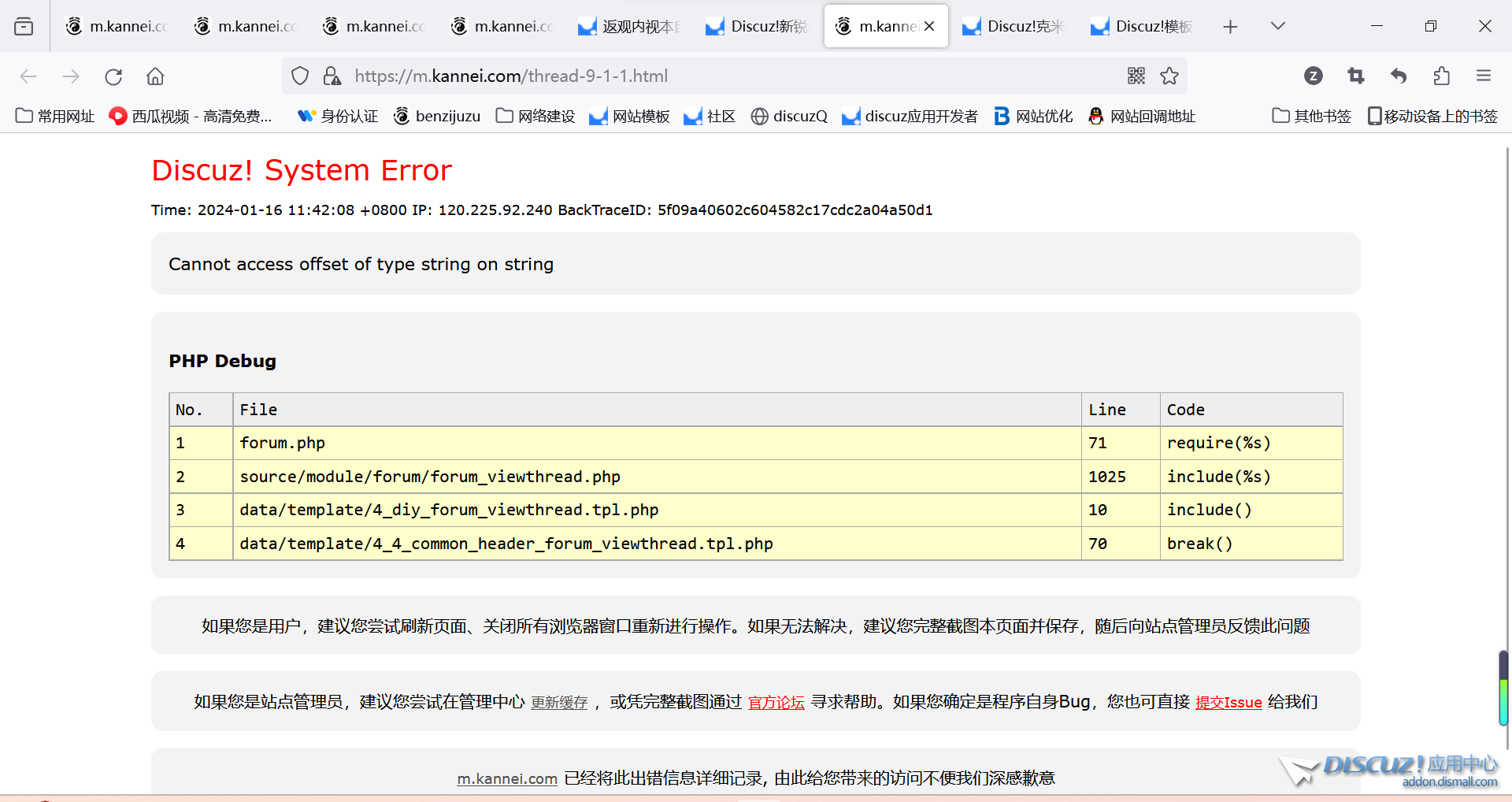Click line number 1025 cell
Viewport: 1512px width, 802px height.
click(1121, 477)
